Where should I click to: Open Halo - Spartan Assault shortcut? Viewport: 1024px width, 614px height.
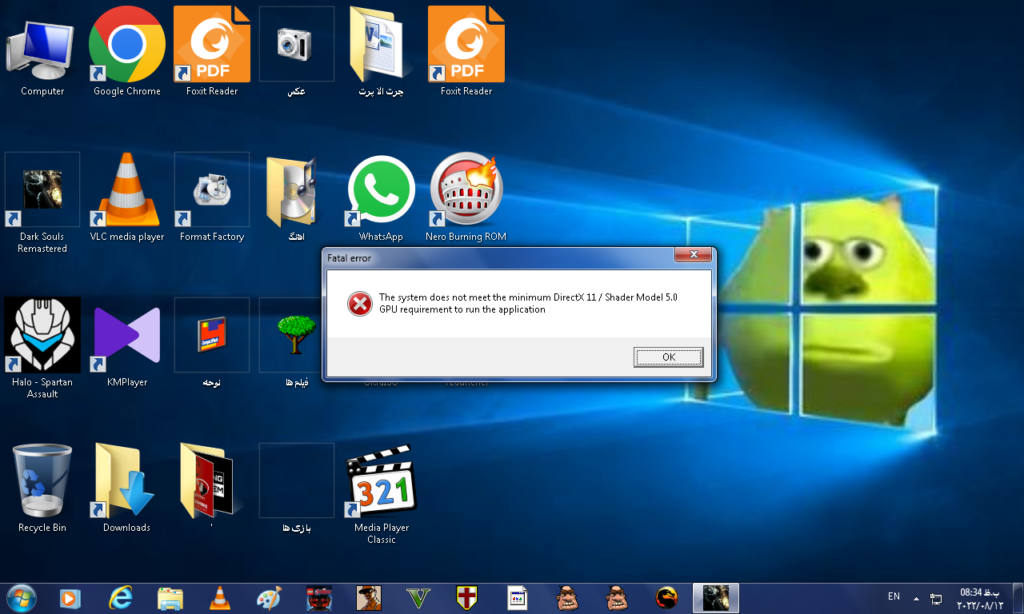(42, 335)
